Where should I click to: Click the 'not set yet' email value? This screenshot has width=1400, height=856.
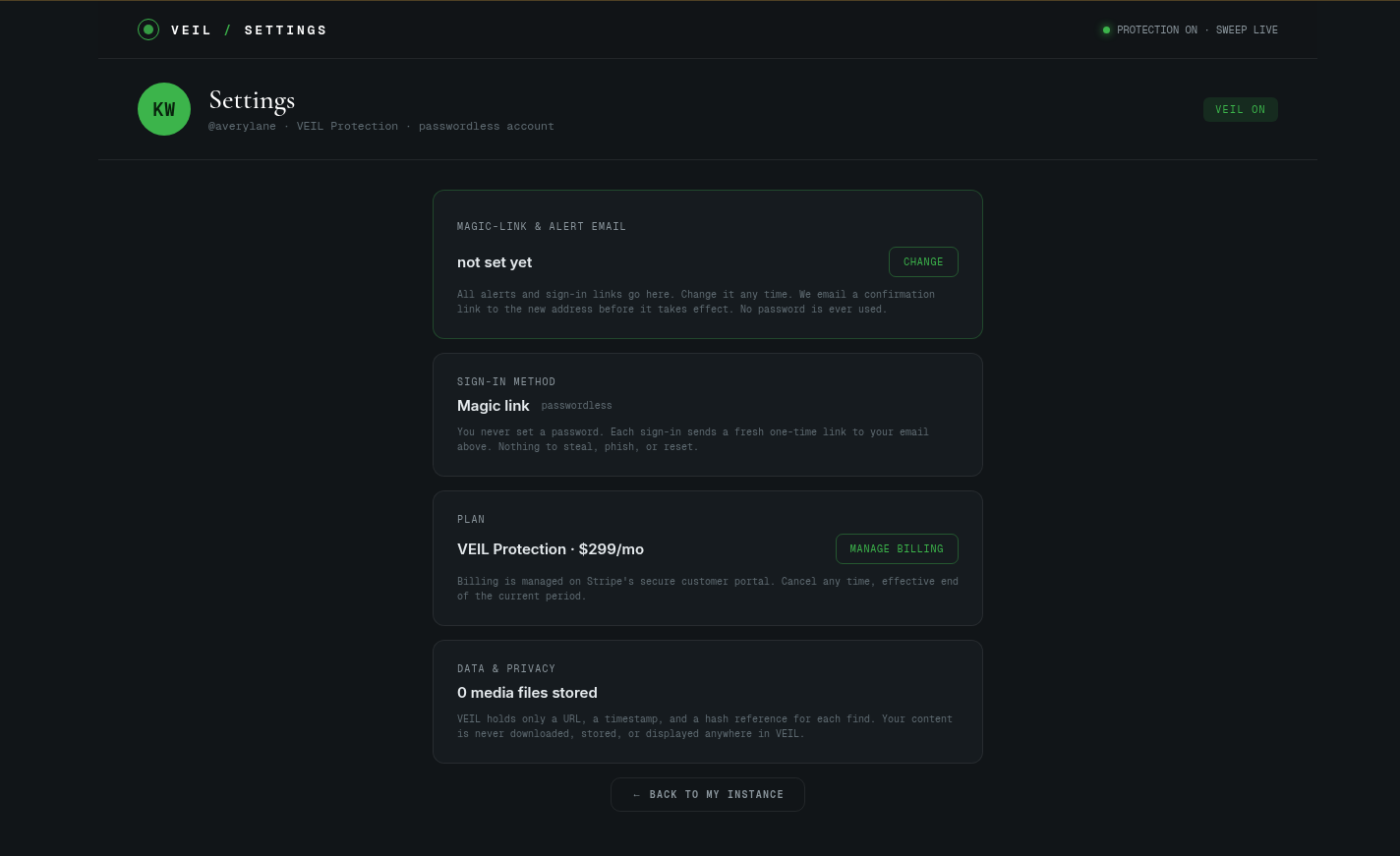495,262
